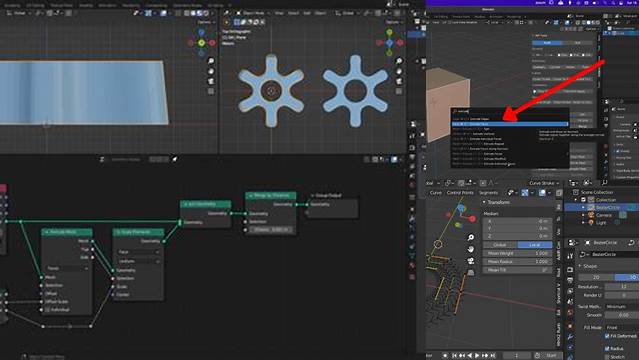Click the zoom magnifier icon in curve viewport
Viewport: 639px width, 360px height.
(x=471, y=237)
